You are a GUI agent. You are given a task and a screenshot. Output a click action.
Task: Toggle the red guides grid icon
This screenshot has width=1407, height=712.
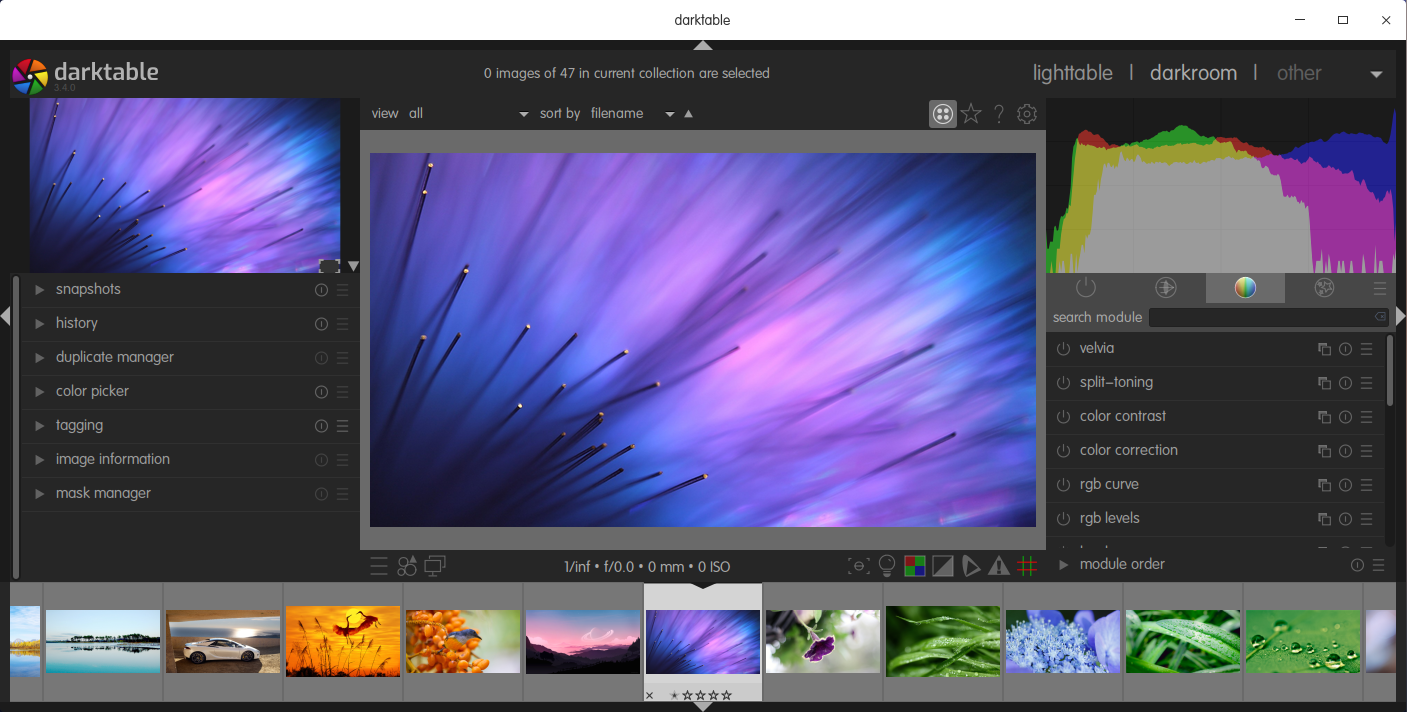coord(1027,567)
